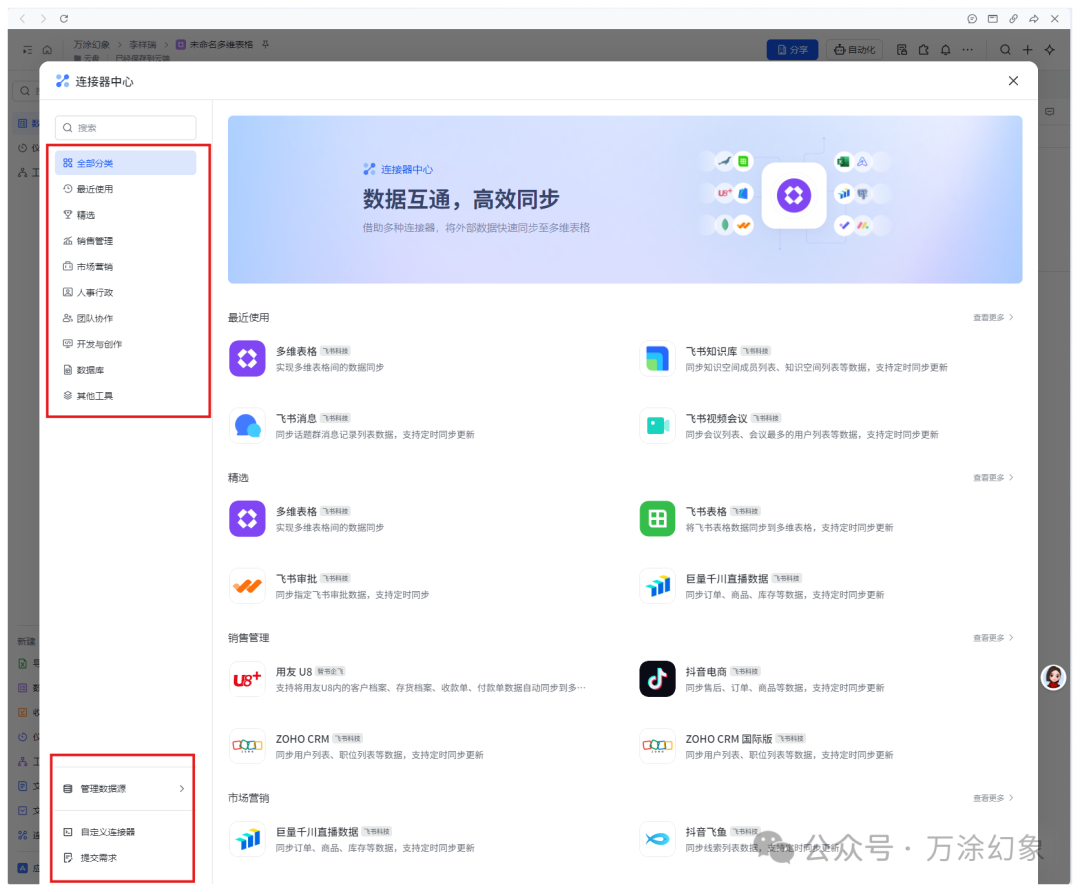Select the 多维表格 connector icon
Viewport: 1080px width, 892px height.
247,358
